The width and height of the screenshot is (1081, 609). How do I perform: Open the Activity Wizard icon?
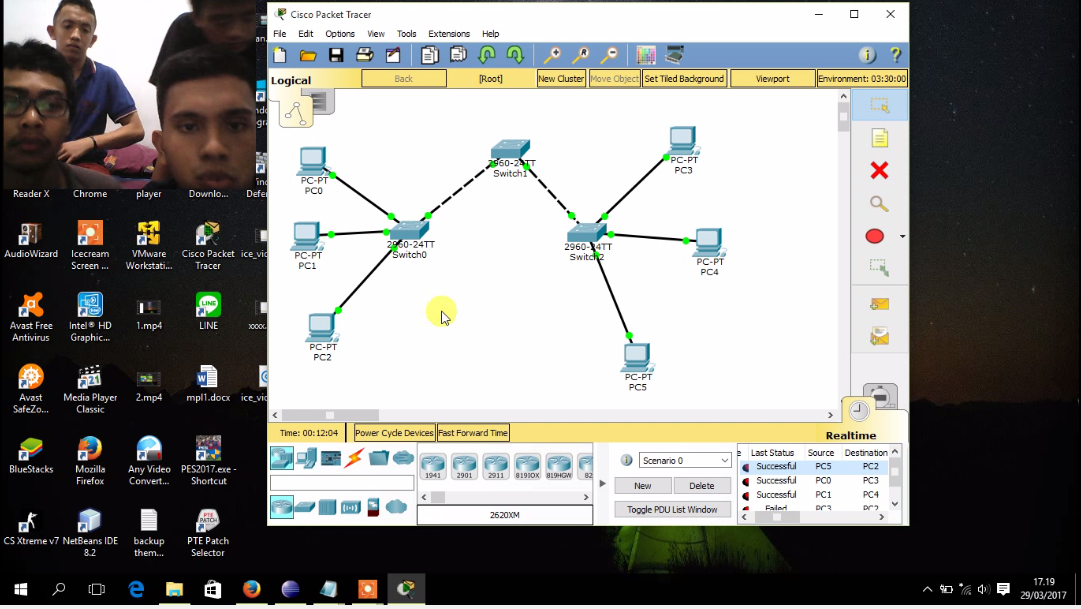click(393, 55)
